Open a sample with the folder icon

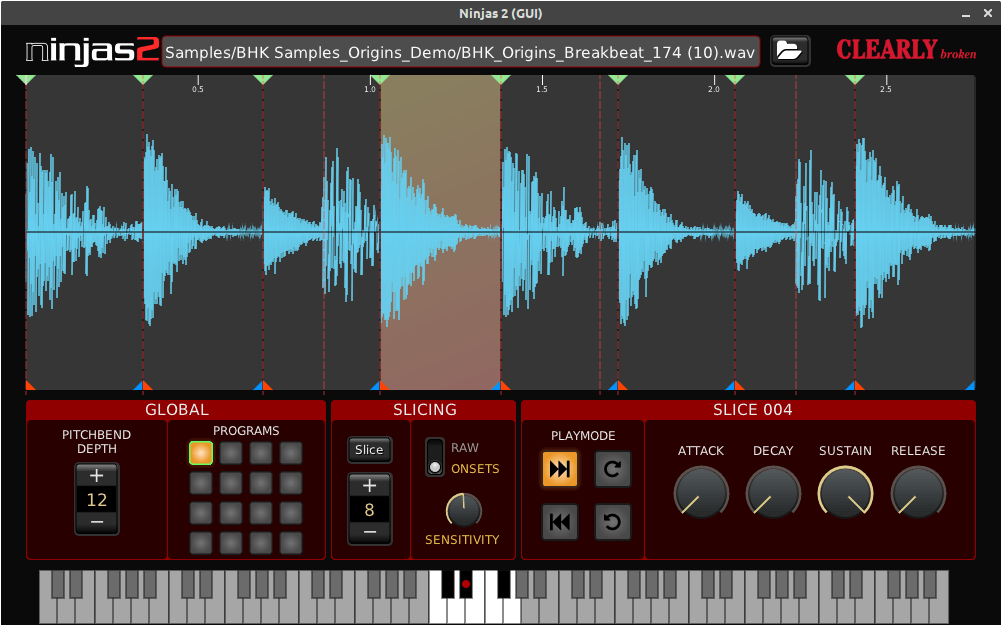pos(789,50)
